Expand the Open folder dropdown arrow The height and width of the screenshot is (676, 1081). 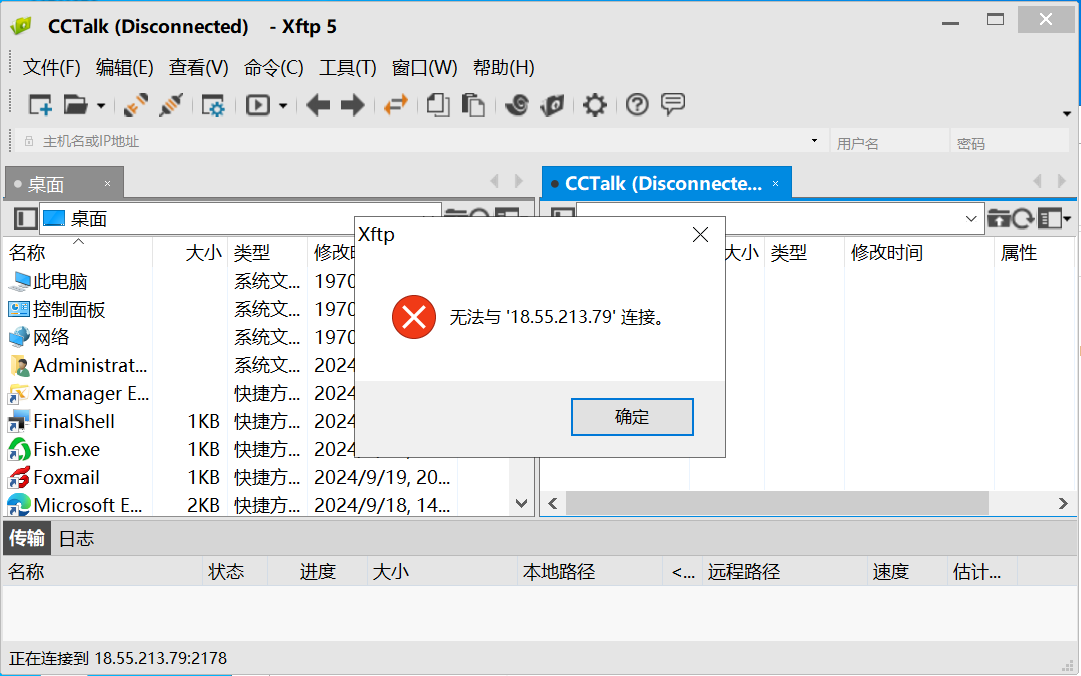101,106
